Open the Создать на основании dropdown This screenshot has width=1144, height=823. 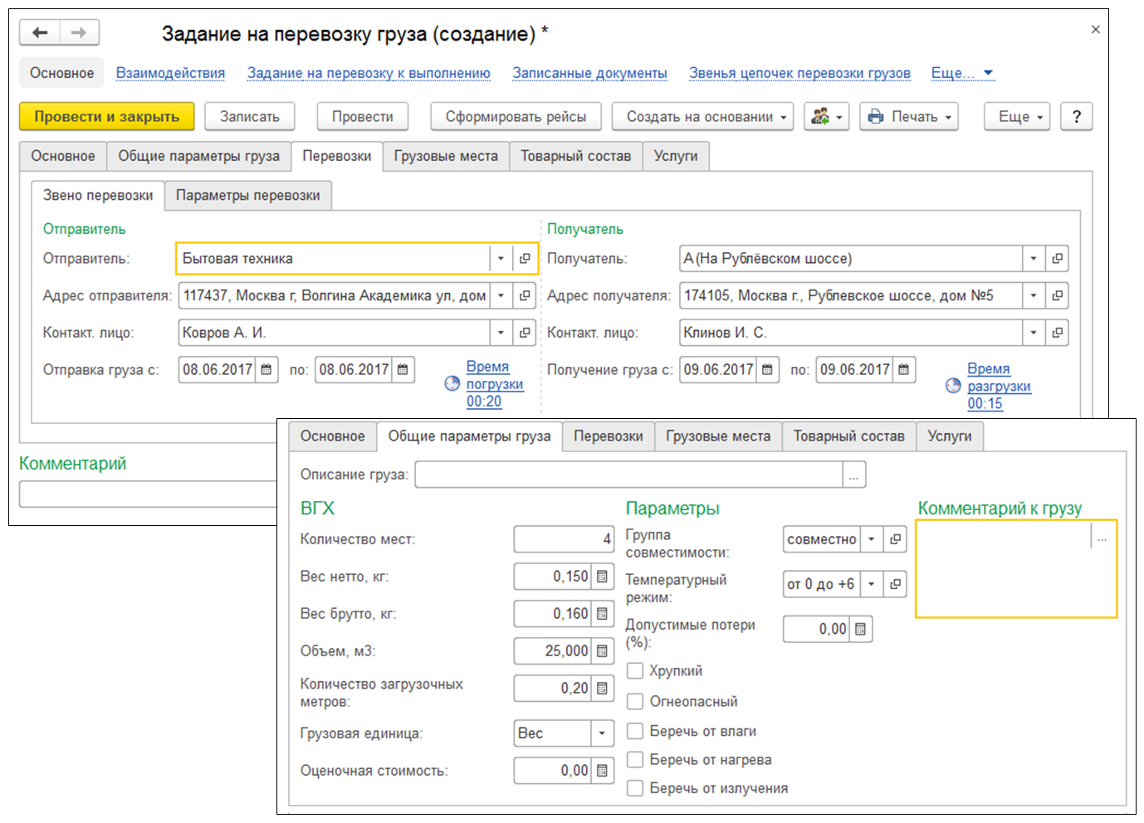click(702, 117)
